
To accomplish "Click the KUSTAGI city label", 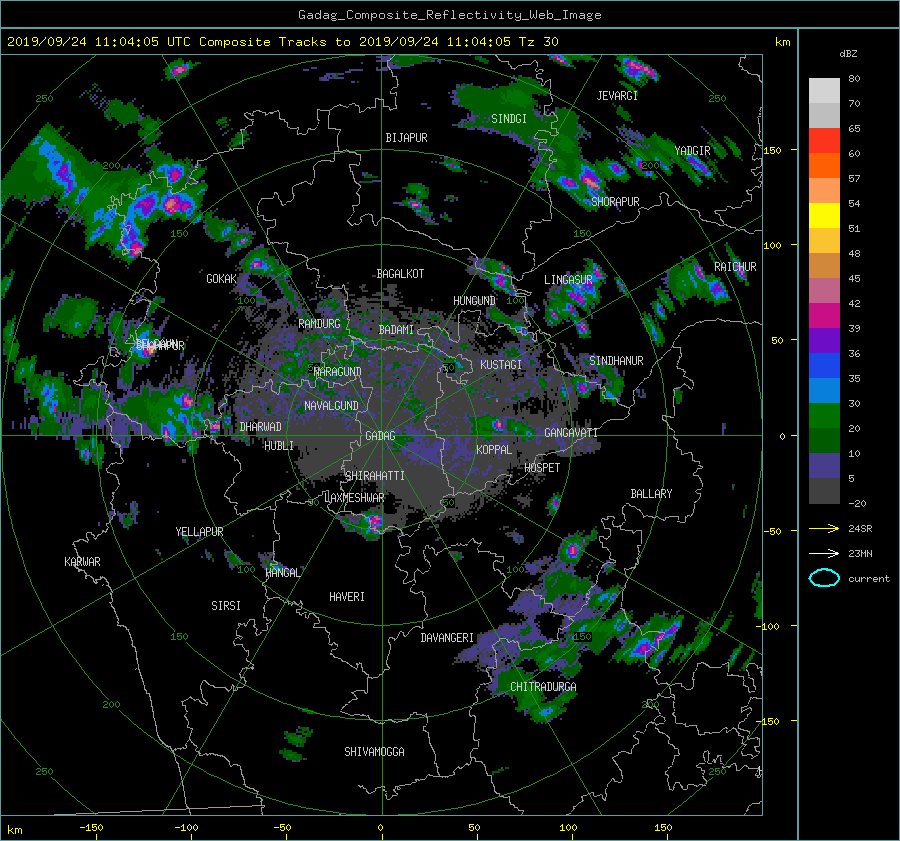I will (501, 365).
